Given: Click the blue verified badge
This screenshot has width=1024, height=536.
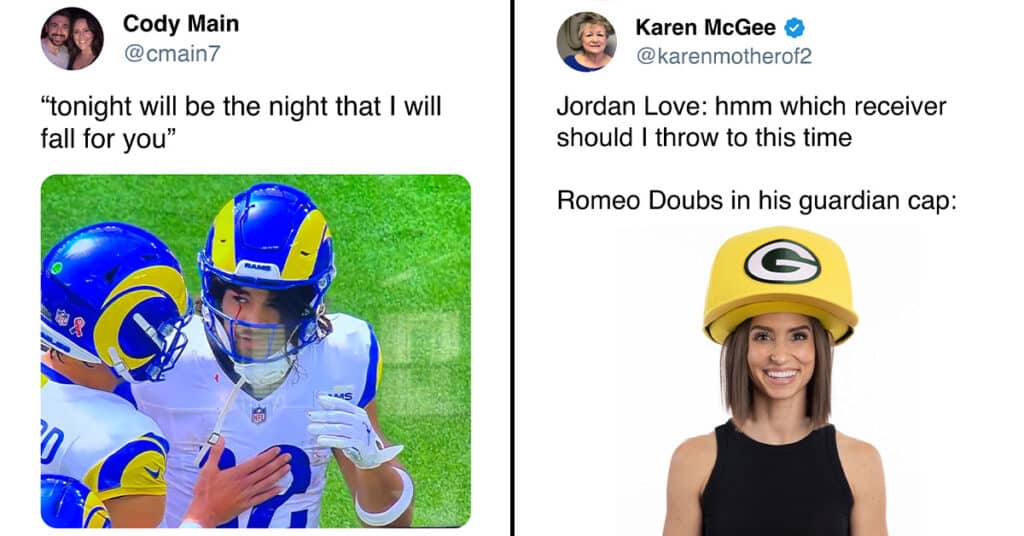Looking at the screenshot, I should pos(794,28).
